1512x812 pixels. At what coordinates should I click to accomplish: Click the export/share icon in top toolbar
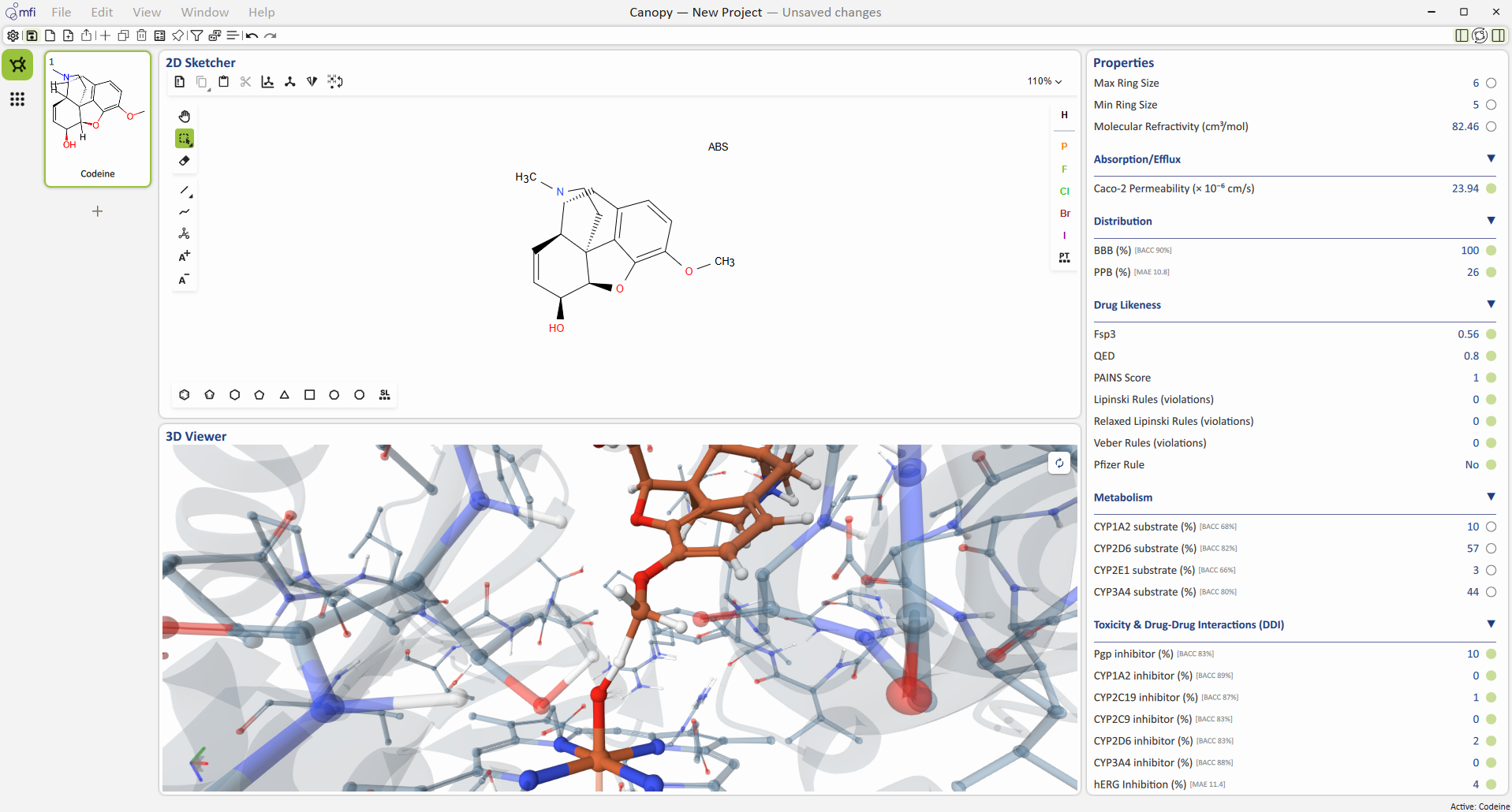point(87,35)
